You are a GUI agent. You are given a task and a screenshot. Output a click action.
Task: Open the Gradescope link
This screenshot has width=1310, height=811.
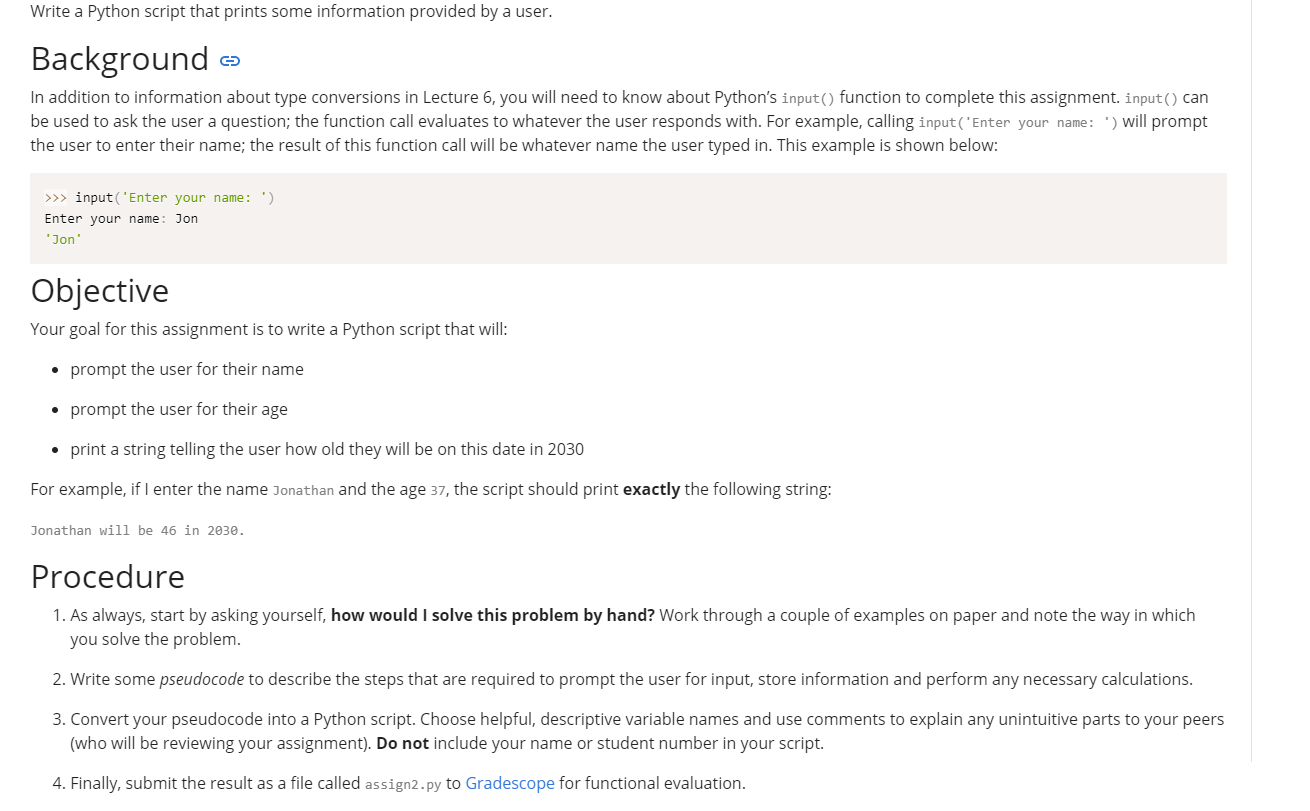click(x=510, y=783)
